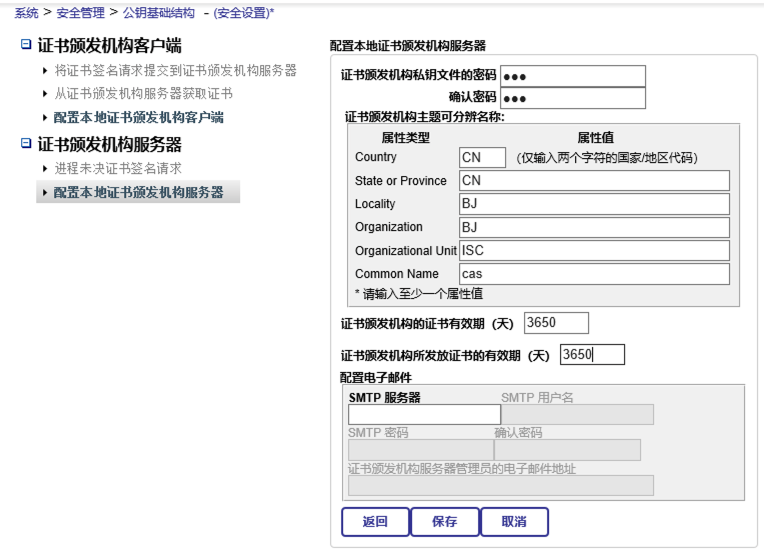Viewport: 764px width, 555px height.
Task: Open 将证书签名请求提交到证书颁发机构服务器 link
Action: 175,71
